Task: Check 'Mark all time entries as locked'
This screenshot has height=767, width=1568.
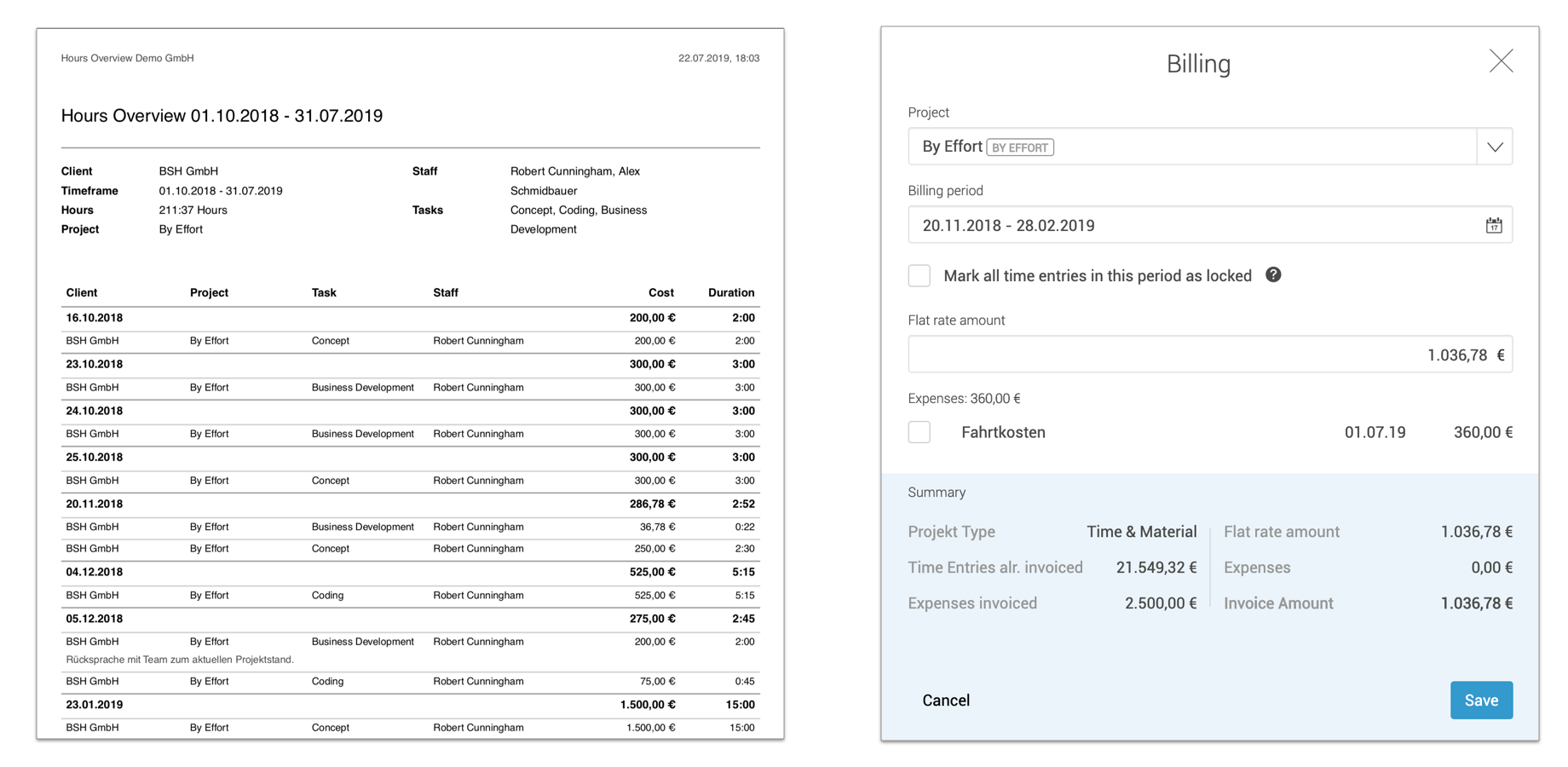Action: 919,275
